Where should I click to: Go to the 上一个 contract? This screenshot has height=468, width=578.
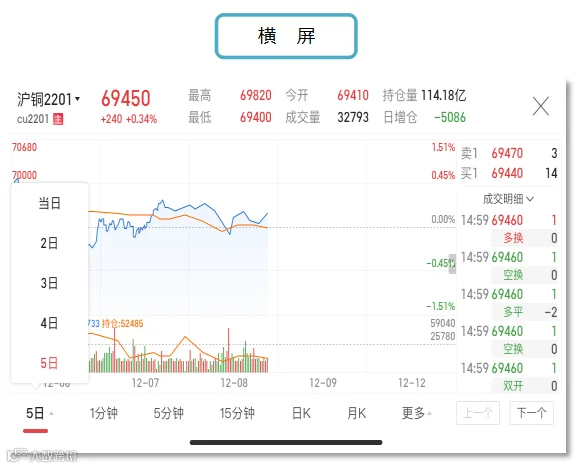[478, 413]
